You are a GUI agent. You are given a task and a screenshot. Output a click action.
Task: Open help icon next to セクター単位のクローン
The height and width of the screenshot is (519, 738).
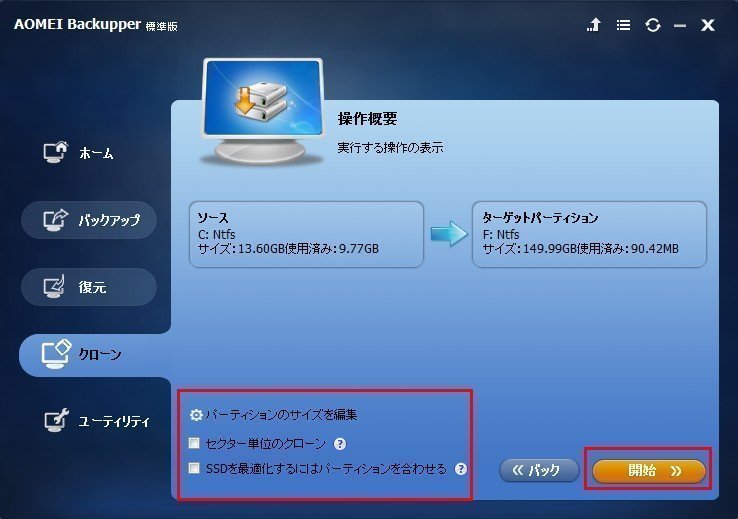pos(340,444)
